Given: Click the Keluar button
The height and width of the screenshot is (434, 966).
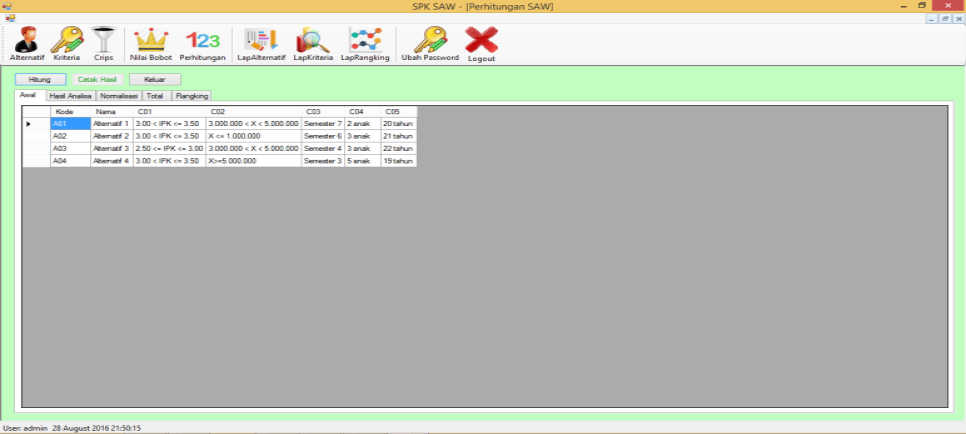Looking at the screenshot, I should coord(155,80).
